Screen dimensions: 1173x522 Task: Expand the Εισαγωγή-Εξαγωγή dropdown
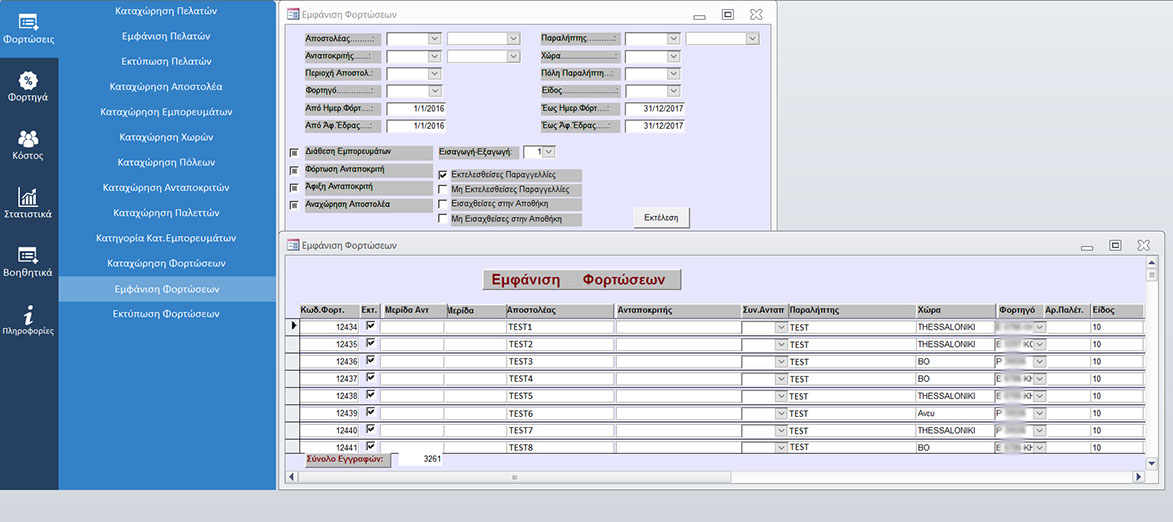click(548, 152)
